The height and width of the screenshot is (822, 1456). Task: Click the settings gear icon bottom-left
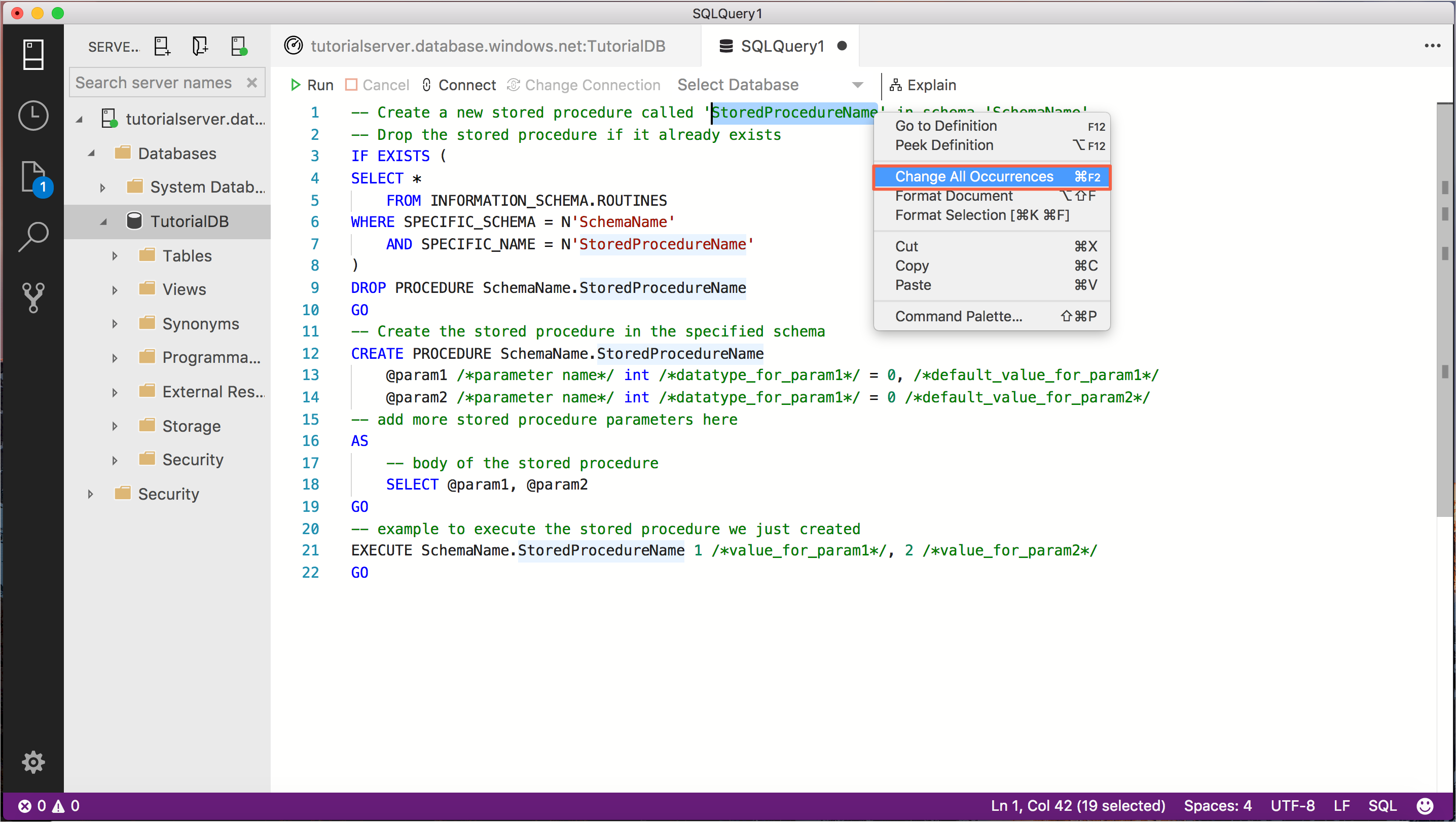coord(33,763)
